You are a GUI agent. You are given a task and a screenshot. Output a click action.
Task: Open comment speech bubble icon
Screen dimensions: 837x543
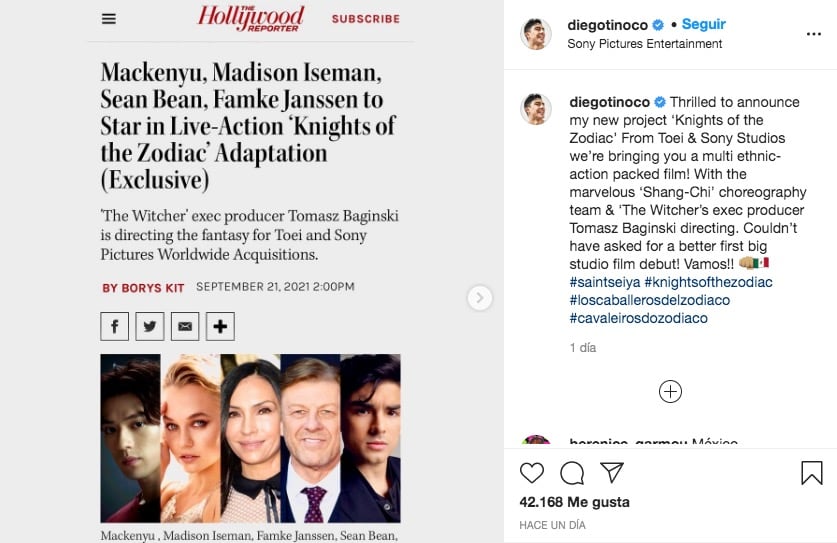pos(572,473)
